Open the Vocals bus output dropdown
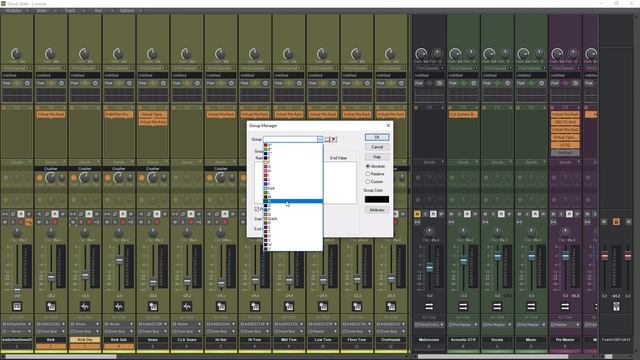Viewport: 640px width, 360px height. [x=497, y=324]
